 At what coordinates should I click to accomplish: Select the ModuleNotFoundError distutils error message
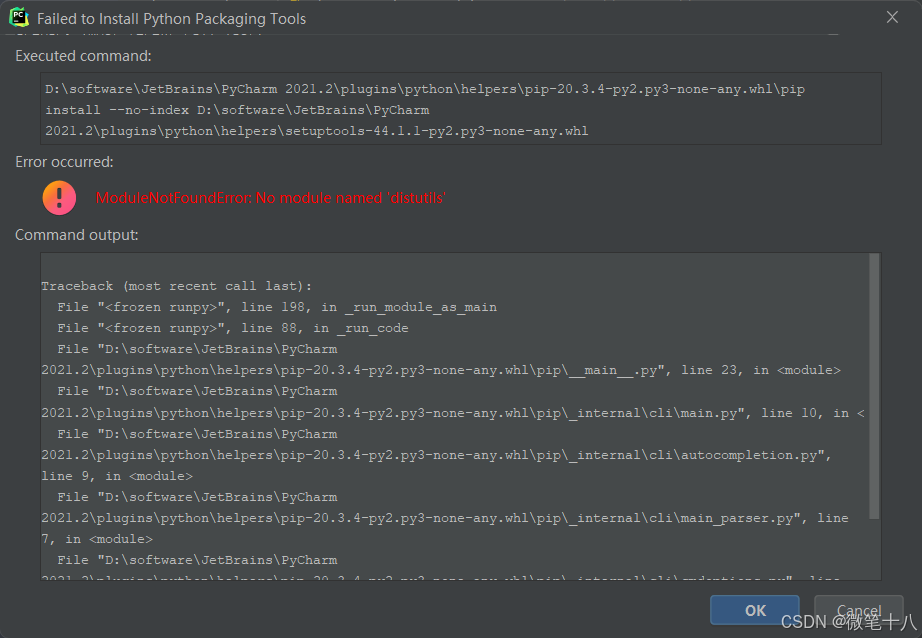270,198
